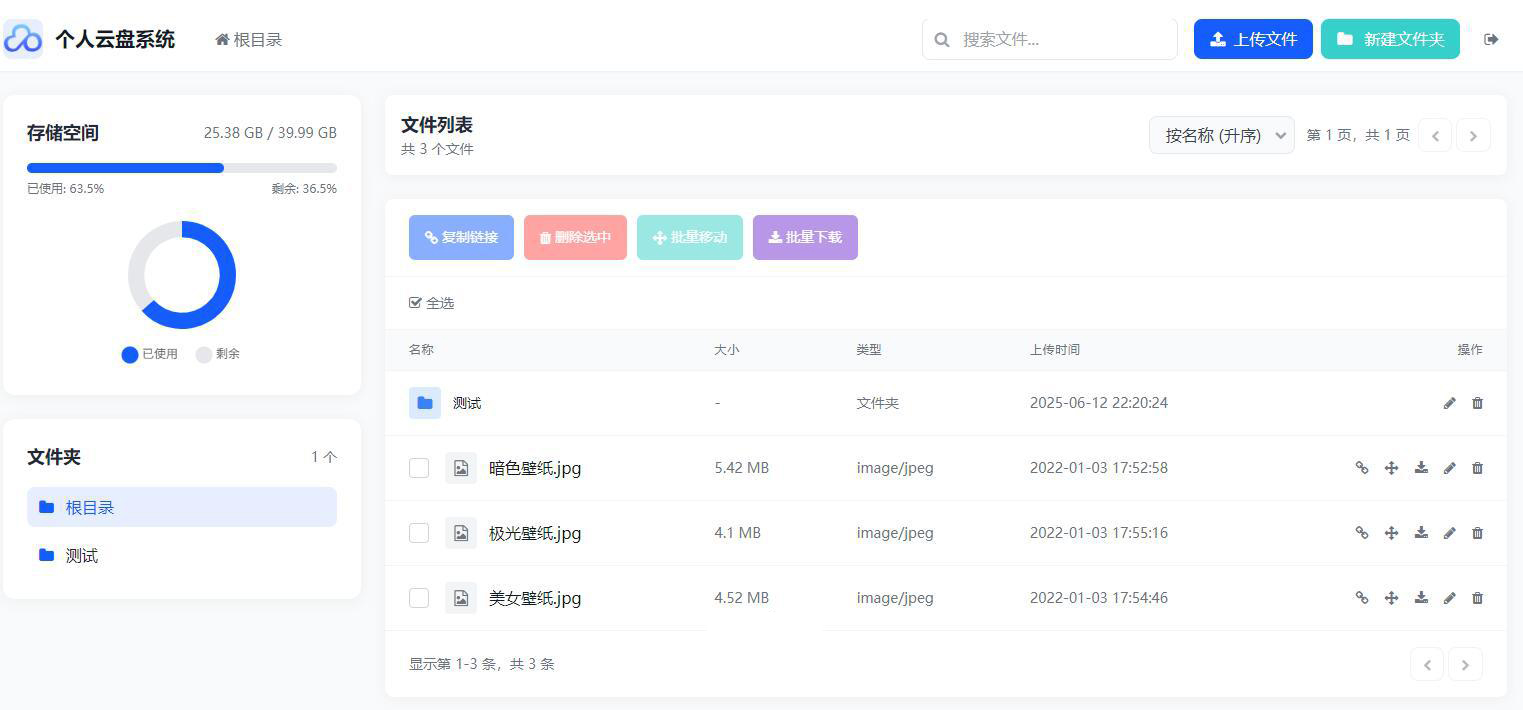The height and width of the screenshot is (710, 1523).
Task: Delete 暗色壁纸.jpg via its trash icon
Action: pyautogui.click(x=1478, y=467)
